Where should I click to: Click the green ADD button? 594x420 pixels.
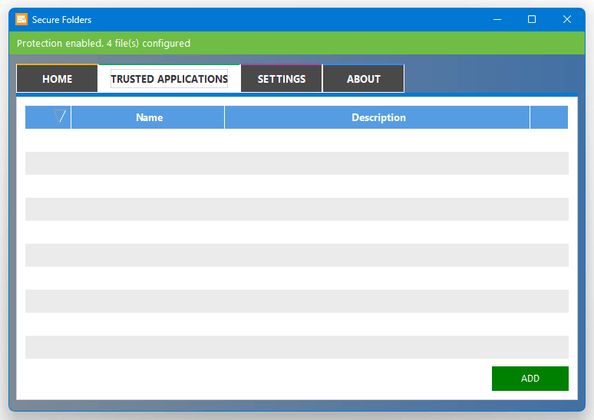coord(530,378)
